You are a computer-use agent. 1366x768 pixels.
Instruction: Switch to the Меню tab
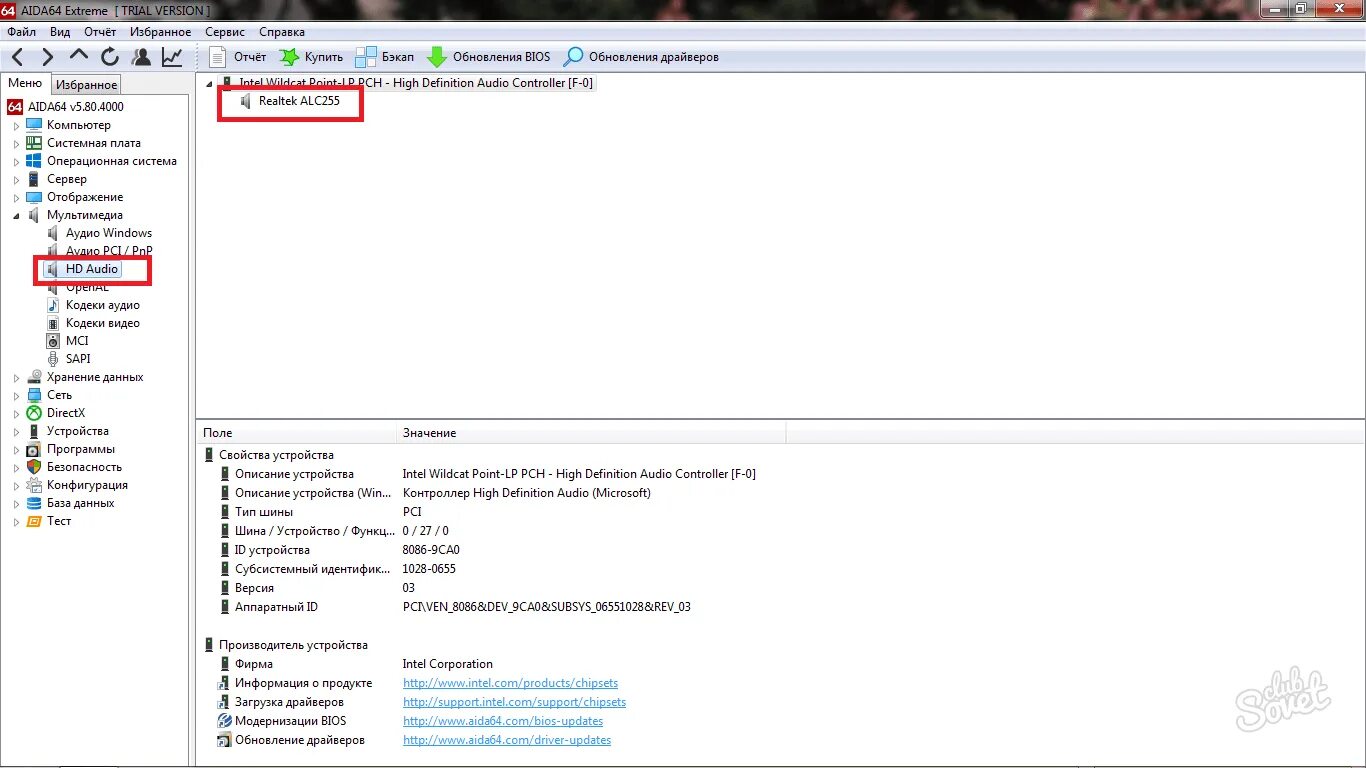click(25, 83)
